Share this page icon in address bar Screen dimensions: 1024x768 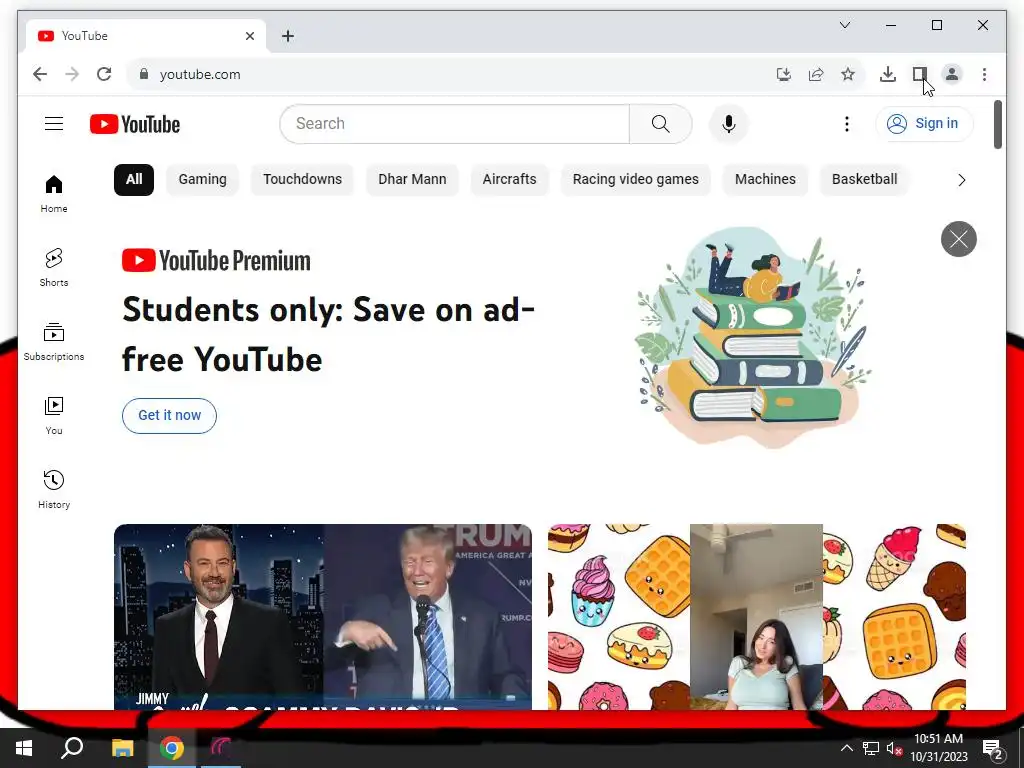tap(816, 74)
